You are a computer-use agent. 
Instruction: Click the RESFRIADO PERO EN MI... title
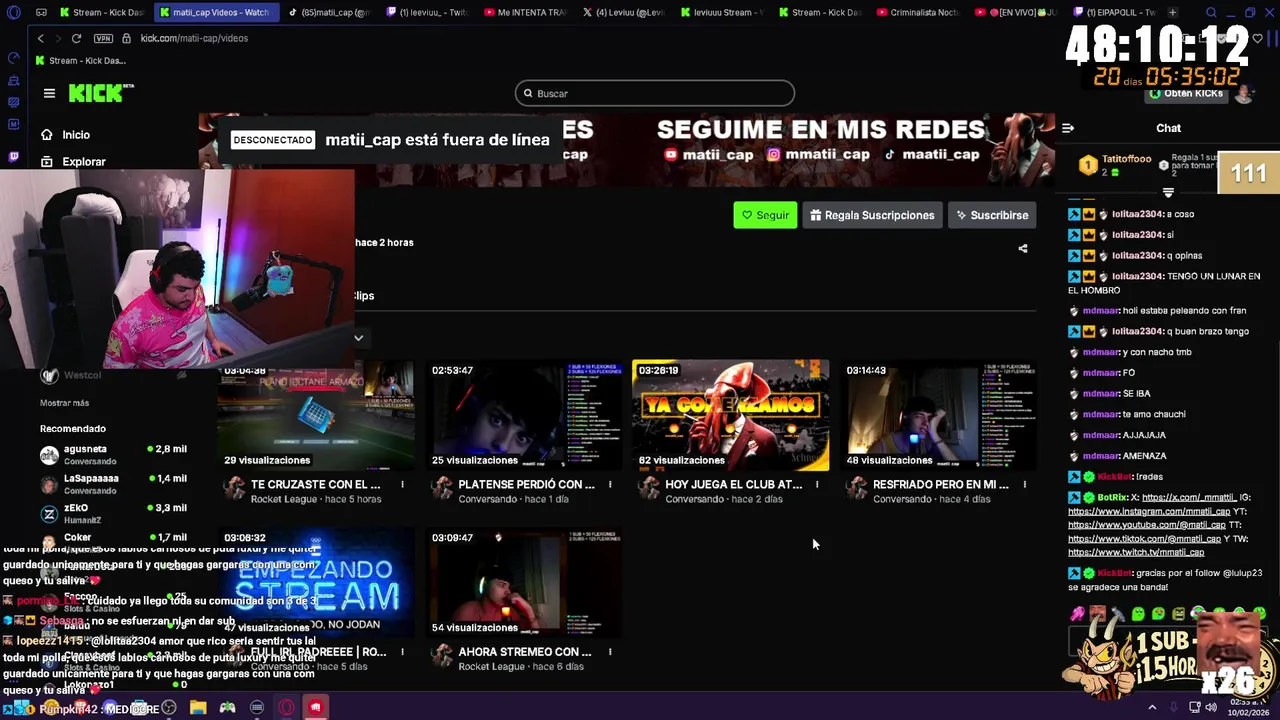[941, 484]
